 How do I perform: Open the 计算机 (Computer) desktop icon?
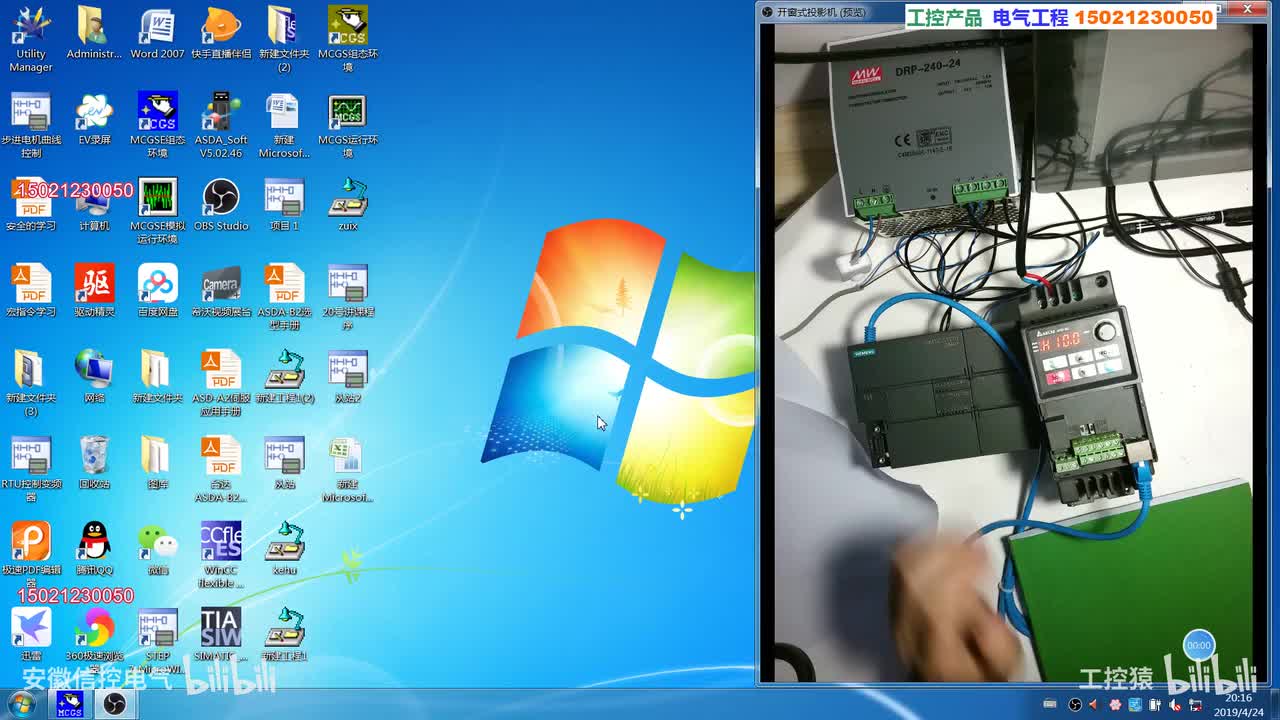point(94,206)
